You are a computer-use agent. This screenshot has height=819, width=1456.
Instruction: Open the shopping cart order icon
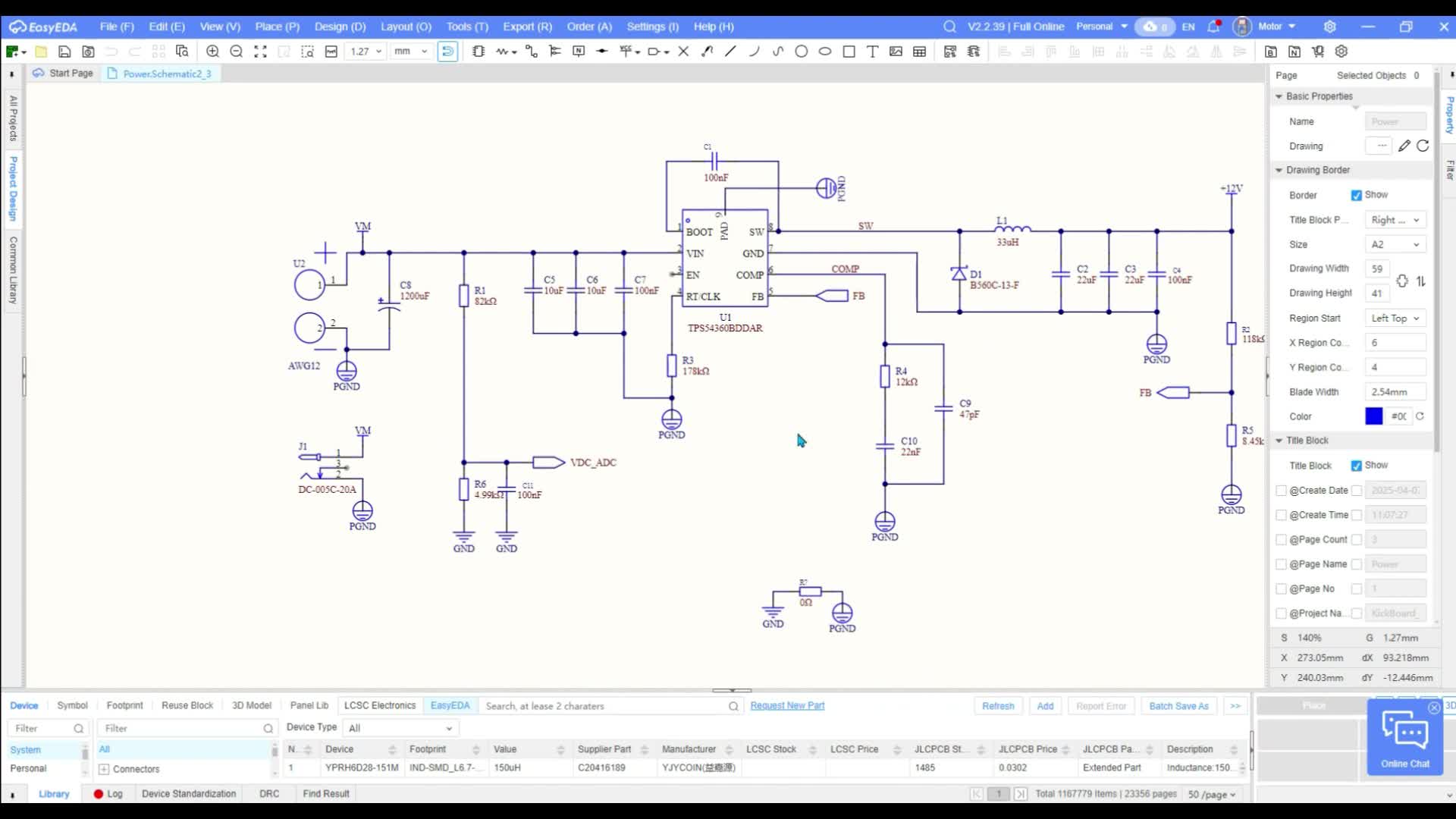click(x=1318, y=52)
